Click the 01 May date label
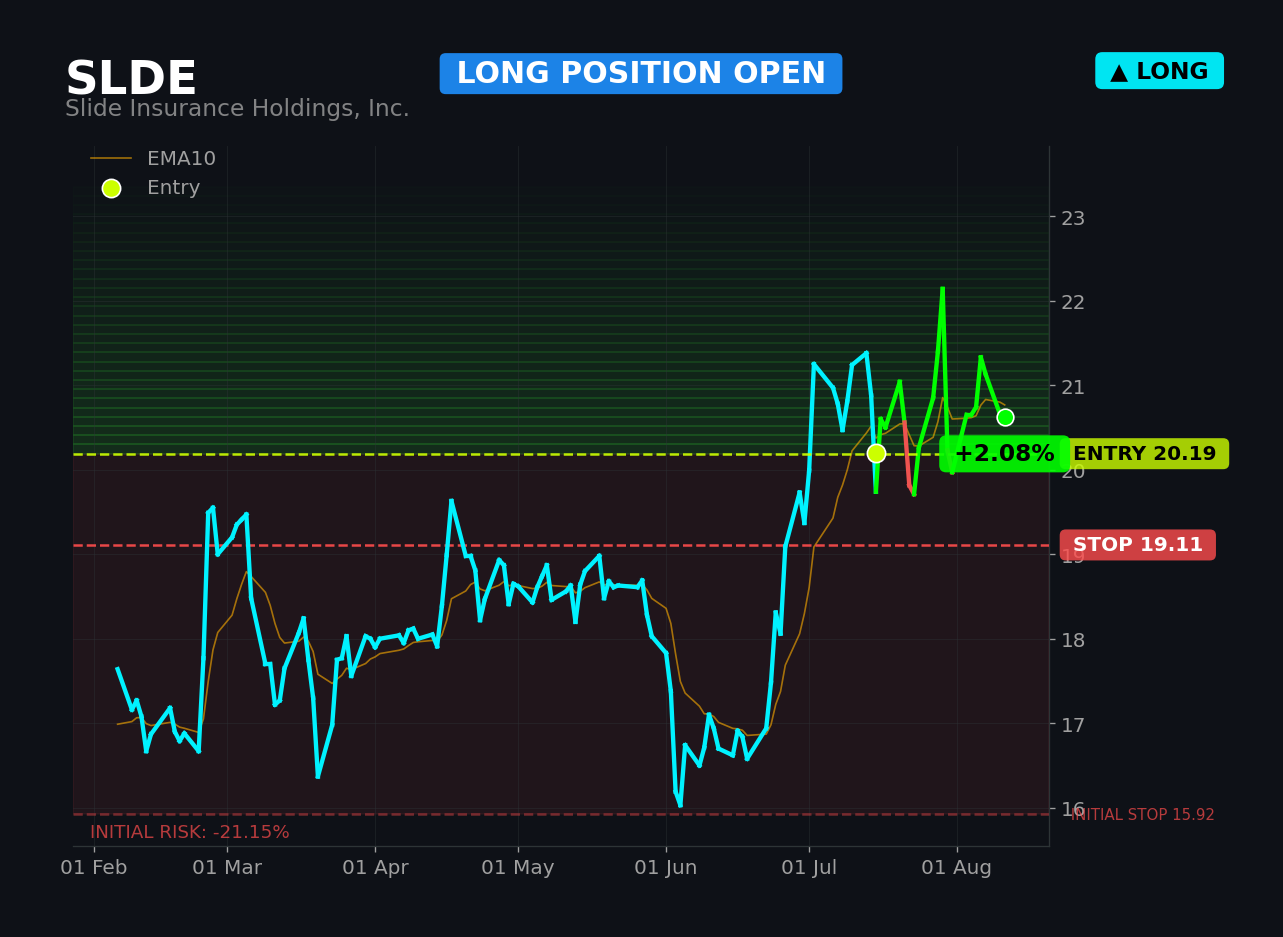Image resolution: width=1283 pixels, height=937 pixels. click(x=518, y=868)
